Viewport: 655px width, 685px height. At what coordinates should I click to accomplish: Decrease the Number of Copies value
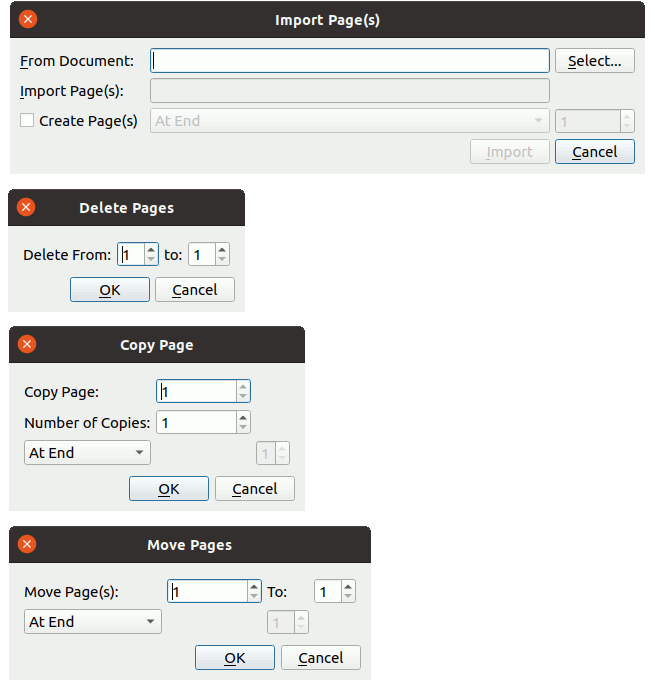point(243,428)
